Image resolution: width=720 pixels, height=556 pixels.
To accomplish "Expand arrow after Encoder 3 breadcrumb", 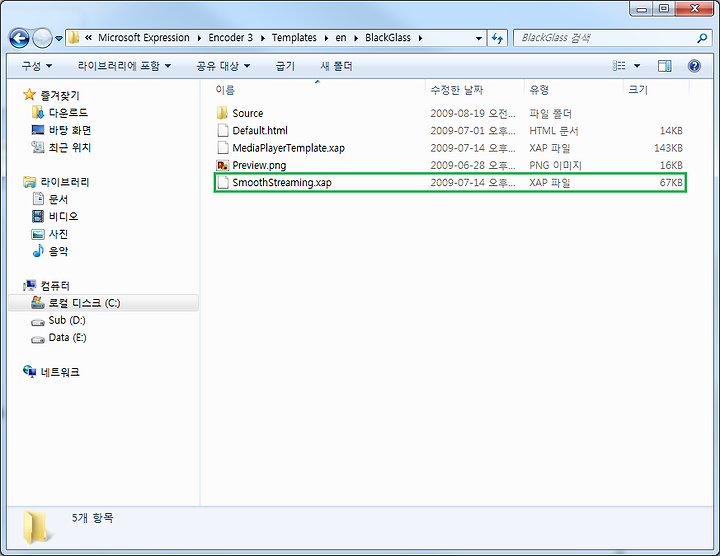I will (263, 38).
